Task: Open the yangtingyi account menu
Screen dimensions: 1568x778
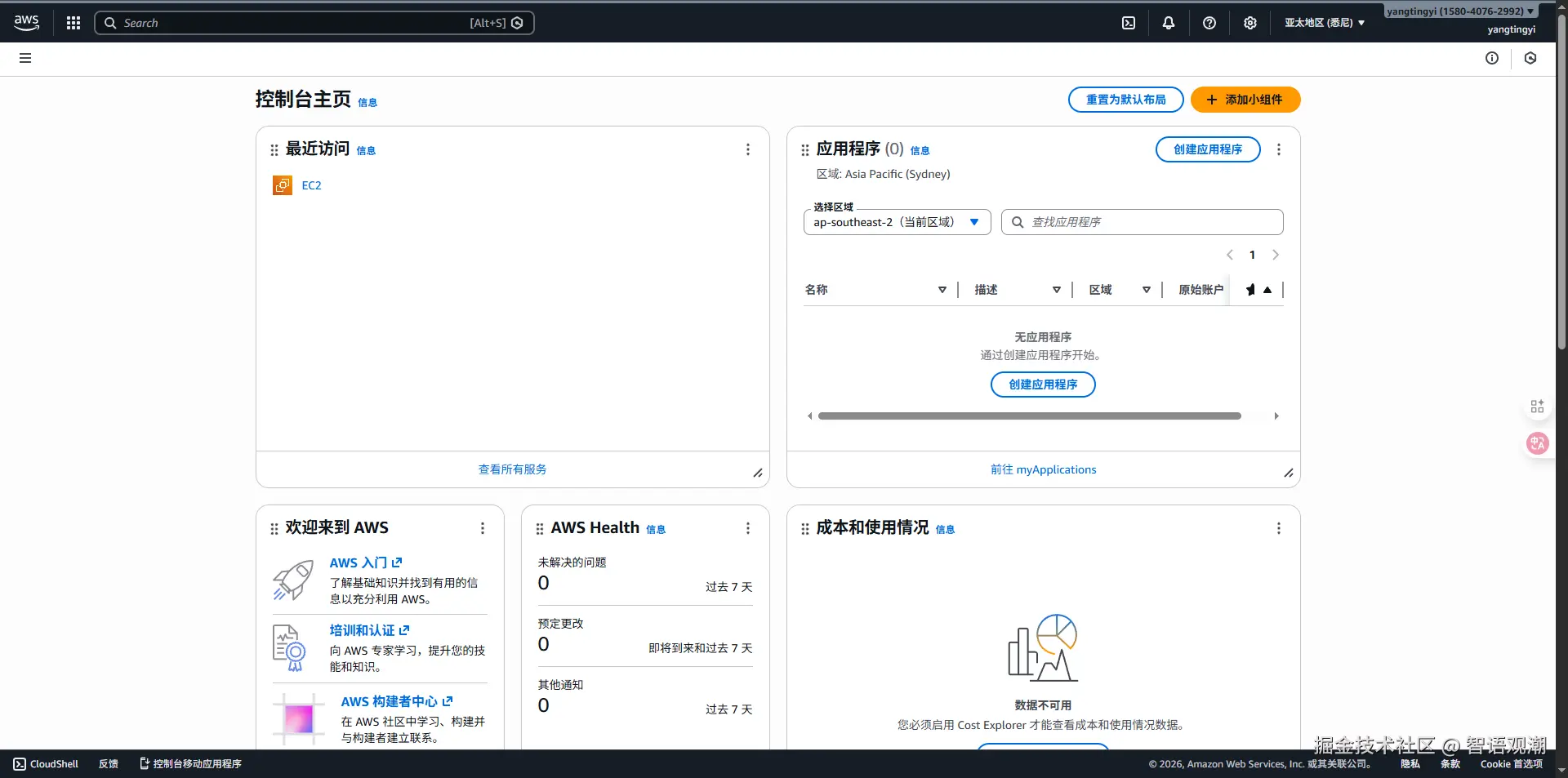Action: pos(1460,11)
